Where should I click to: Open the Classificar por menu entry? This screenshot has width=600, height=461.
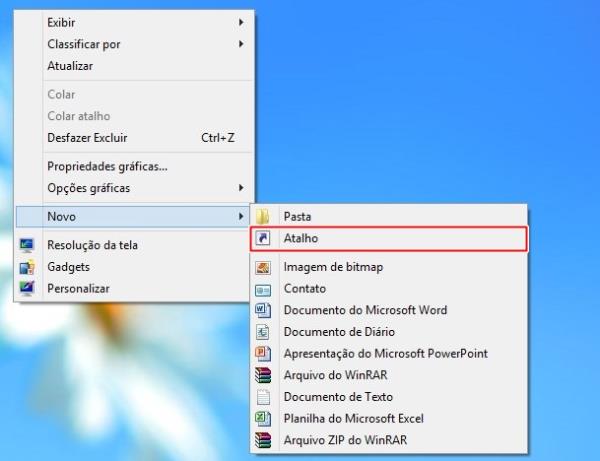tap(134, 44)
